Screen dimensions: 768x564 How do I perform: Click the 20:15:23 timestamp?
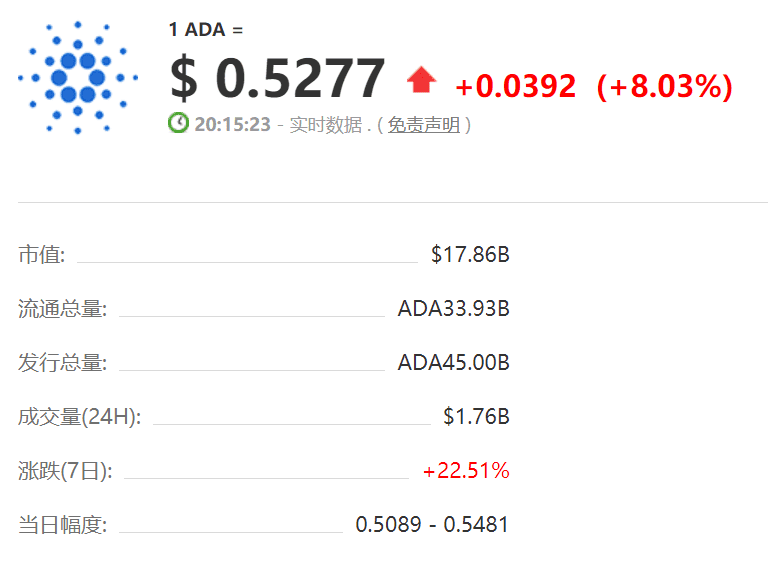[232, 125]
